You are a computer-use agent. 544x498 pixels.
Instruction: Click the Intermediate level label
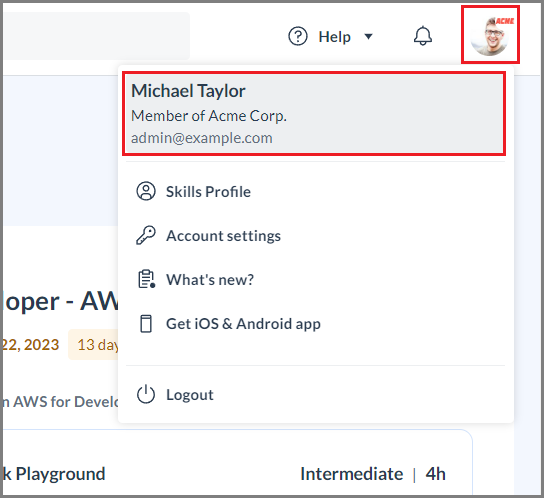click(351, 474)
